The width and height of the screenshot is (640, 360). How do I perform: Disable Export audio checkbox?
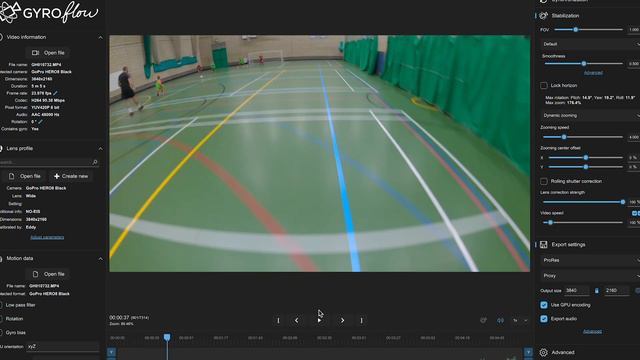(544, 319)
